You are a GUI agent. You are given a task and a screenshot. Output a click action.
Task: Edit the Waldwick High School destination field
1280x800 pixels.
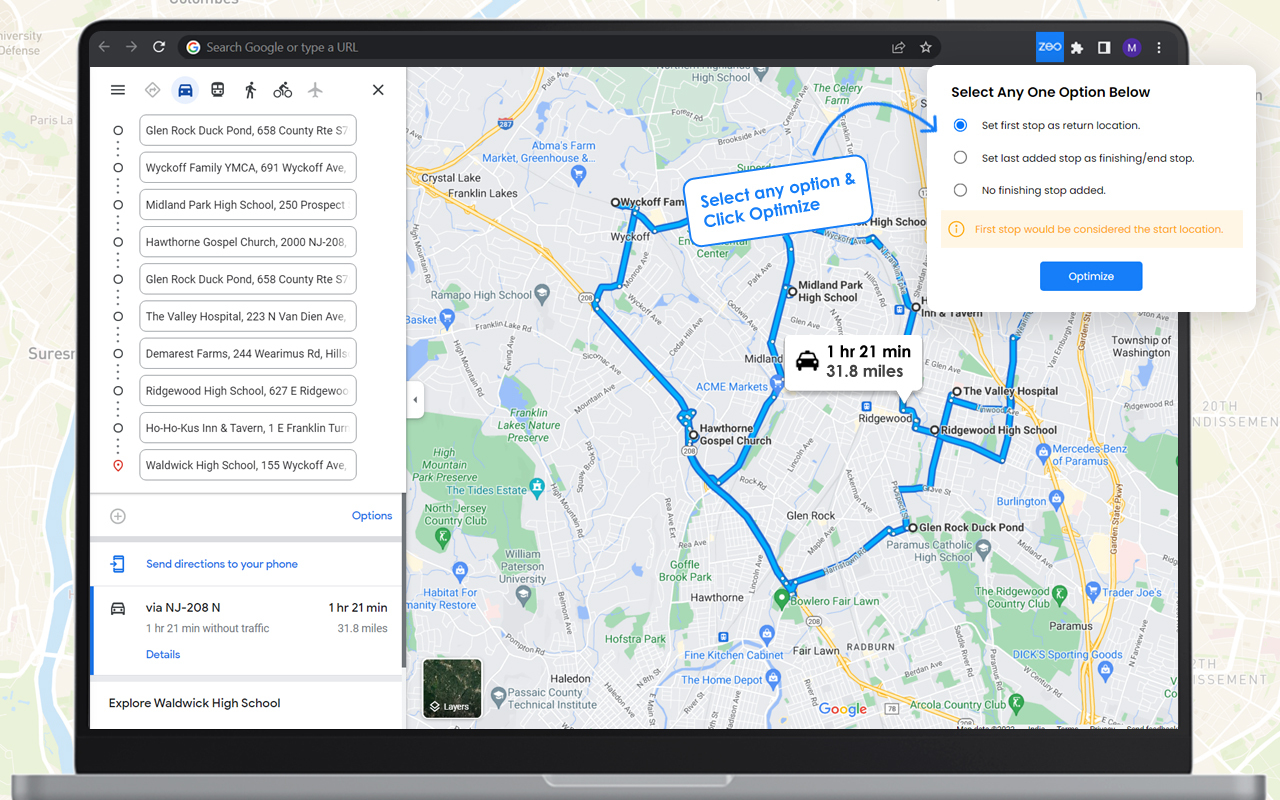click(247, 464)
